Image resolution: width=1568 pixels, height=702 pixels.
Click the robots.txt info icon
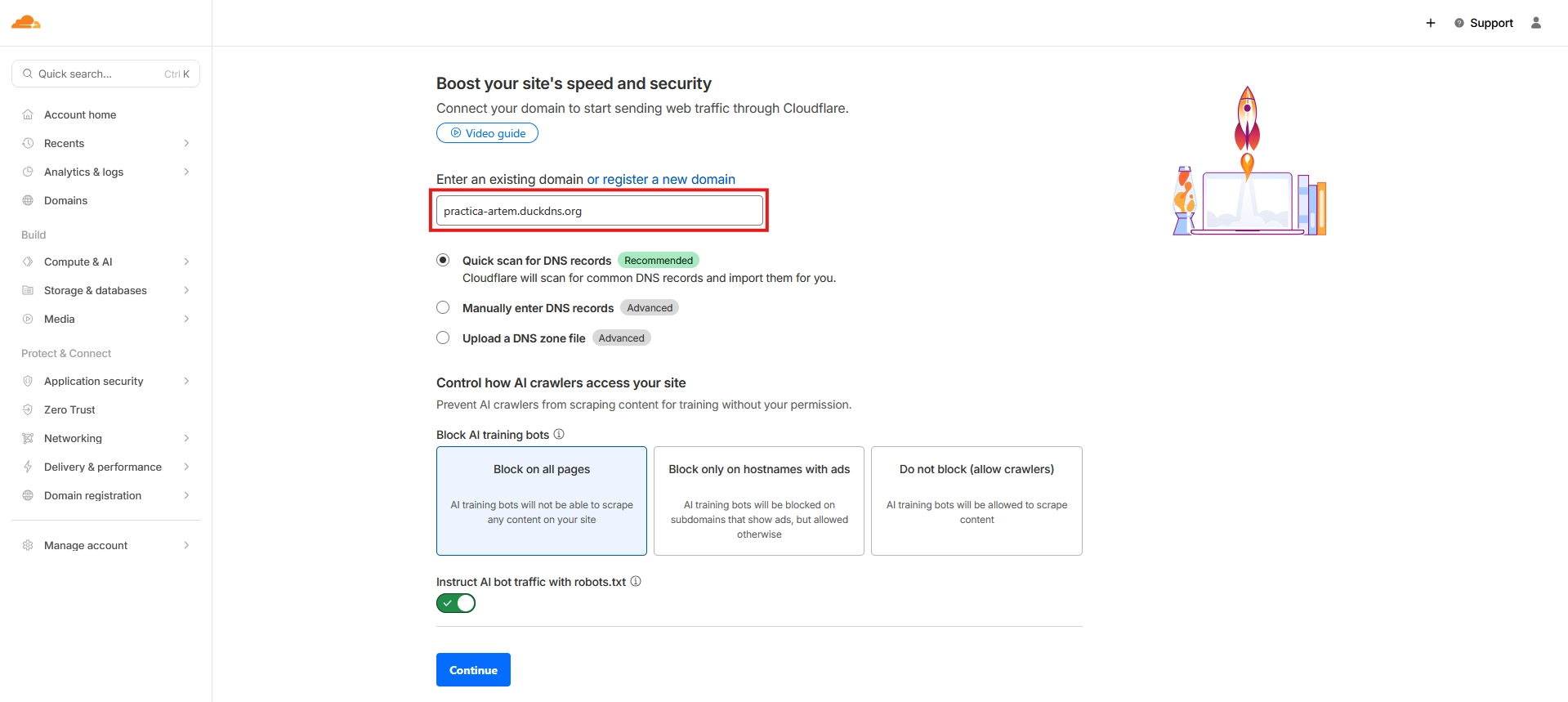[x=636, y=581]
